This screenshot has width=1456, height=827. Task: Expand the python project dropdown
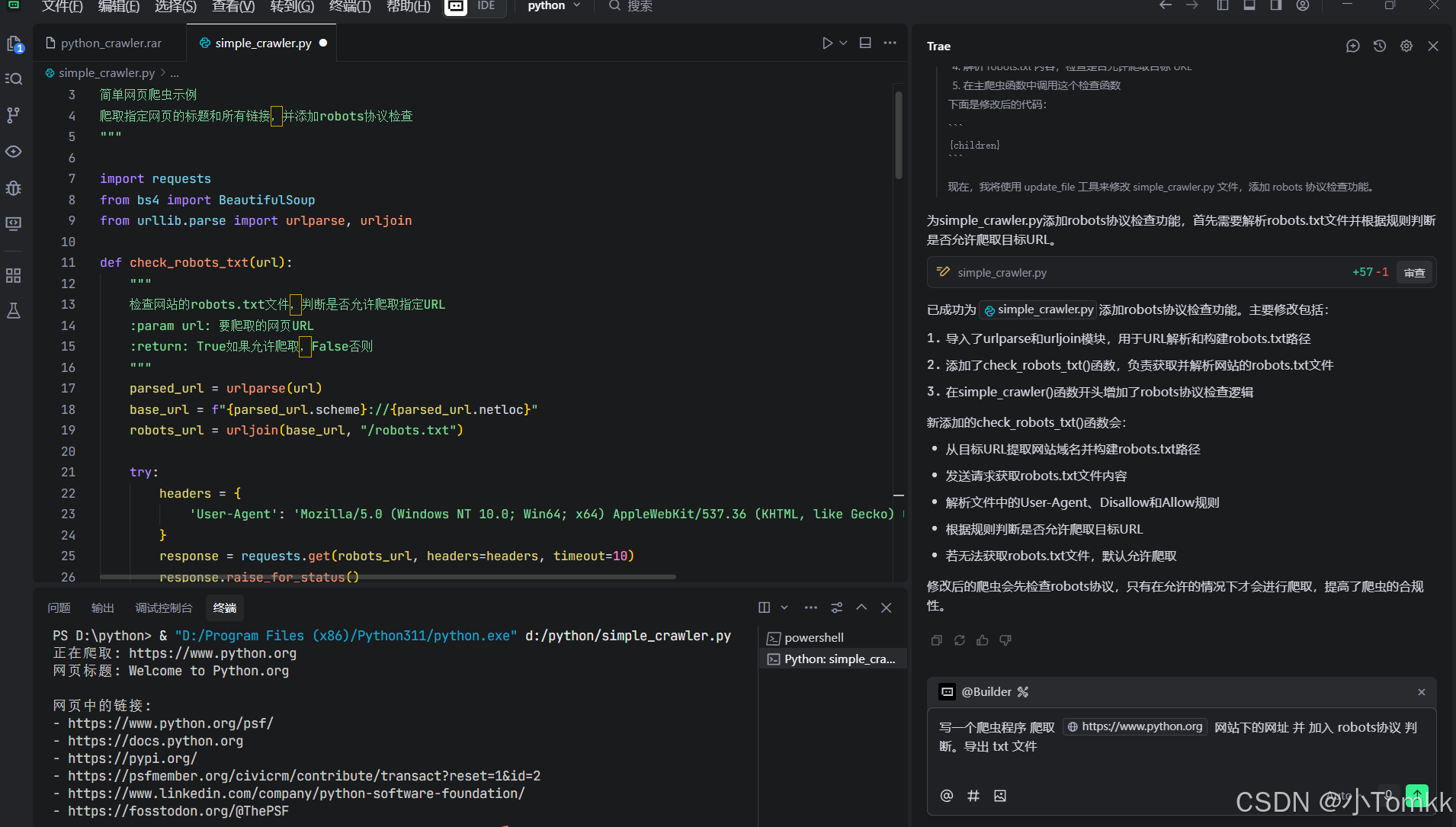pos(554,6)
